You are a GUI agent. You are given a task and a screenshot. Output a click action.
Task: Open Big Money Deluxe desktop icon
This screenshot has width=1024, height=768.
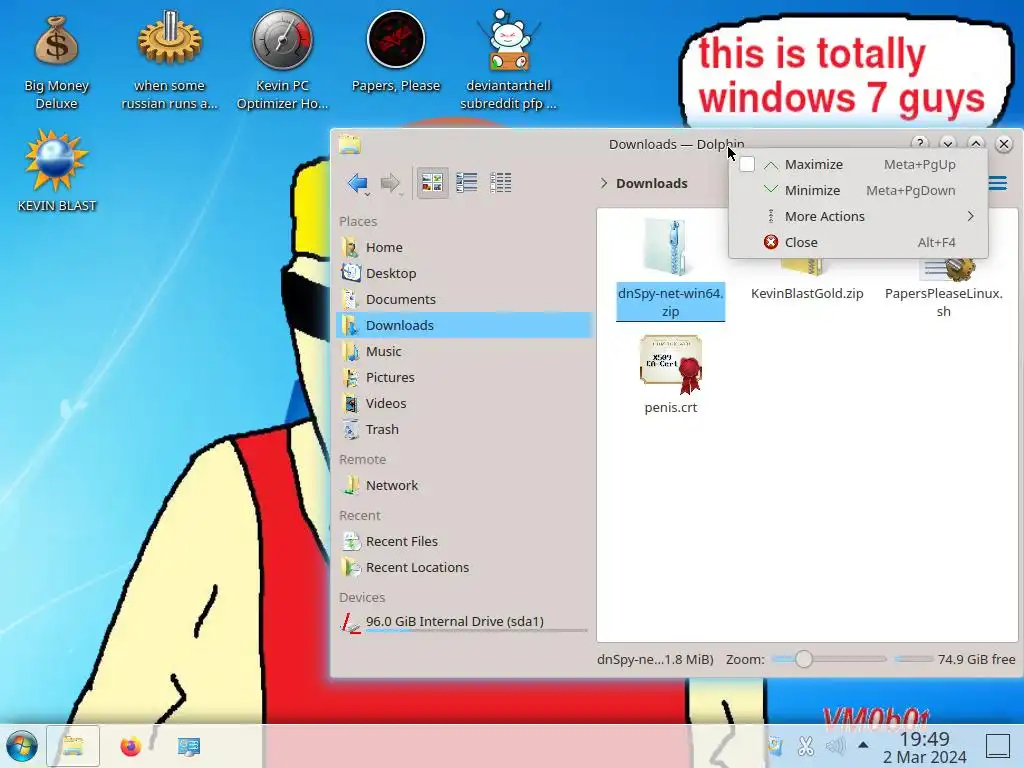[57, 61]
